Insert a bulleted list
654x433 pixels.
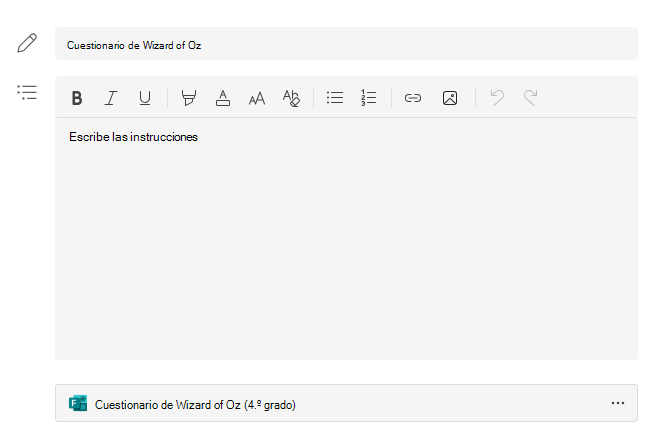[335, 98]
